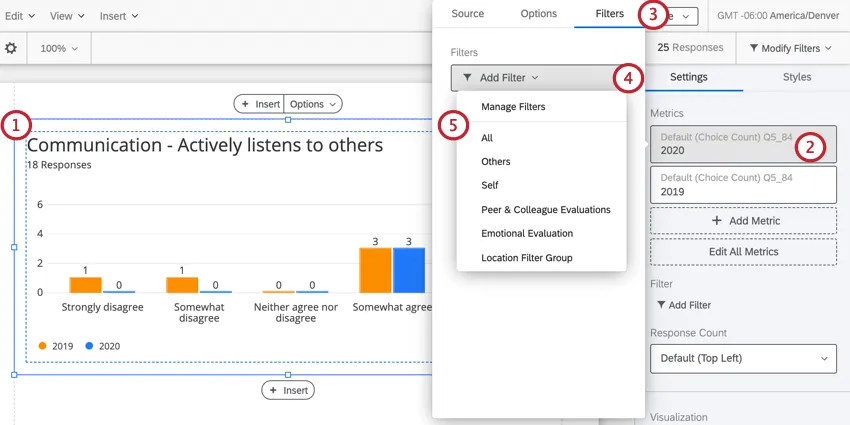Choose the Emotional Evaluation filter

click(527, 233)
